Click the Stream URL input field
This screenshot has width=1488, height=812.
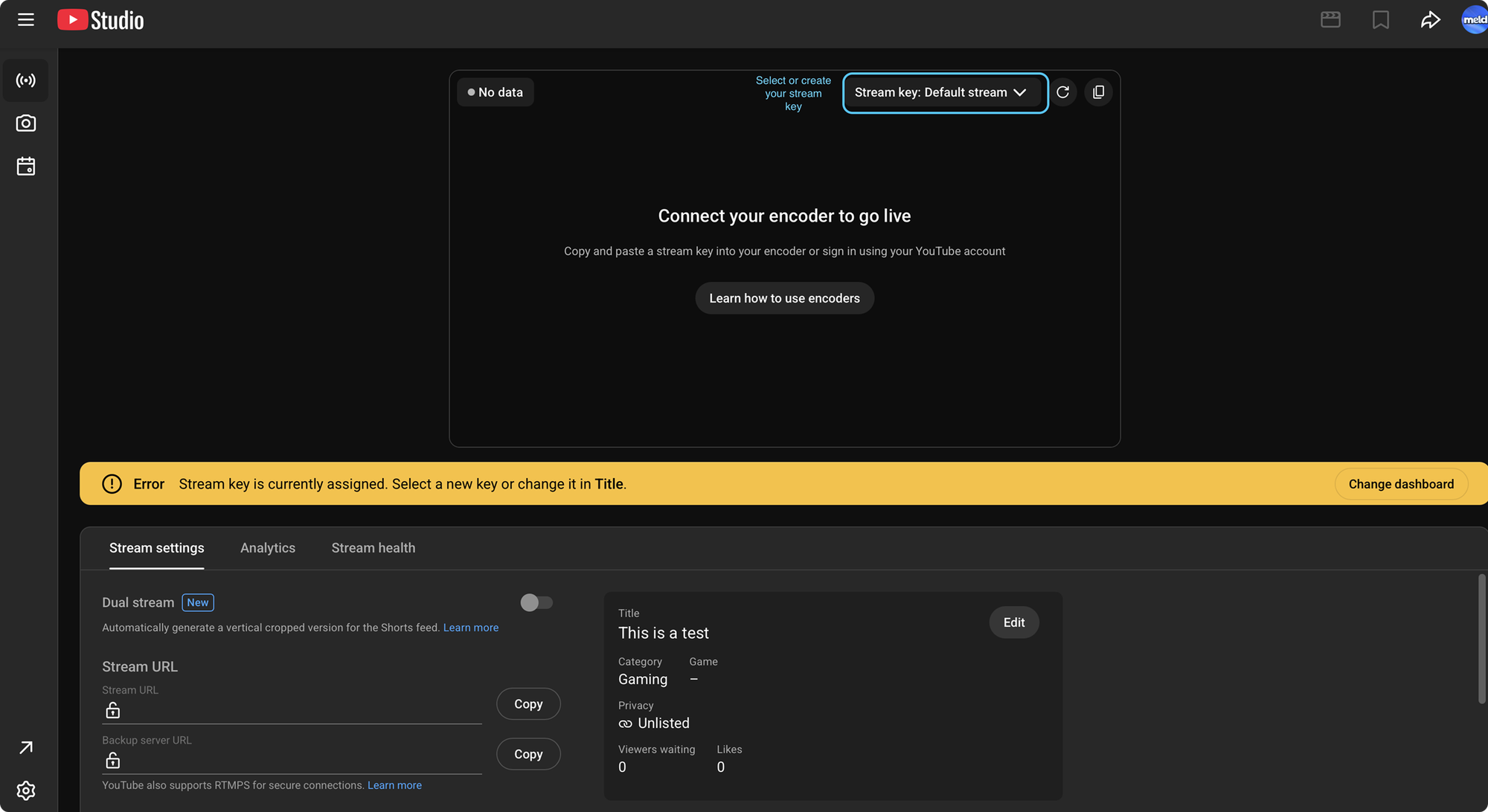pyautogui.click(x=298, y=711)
